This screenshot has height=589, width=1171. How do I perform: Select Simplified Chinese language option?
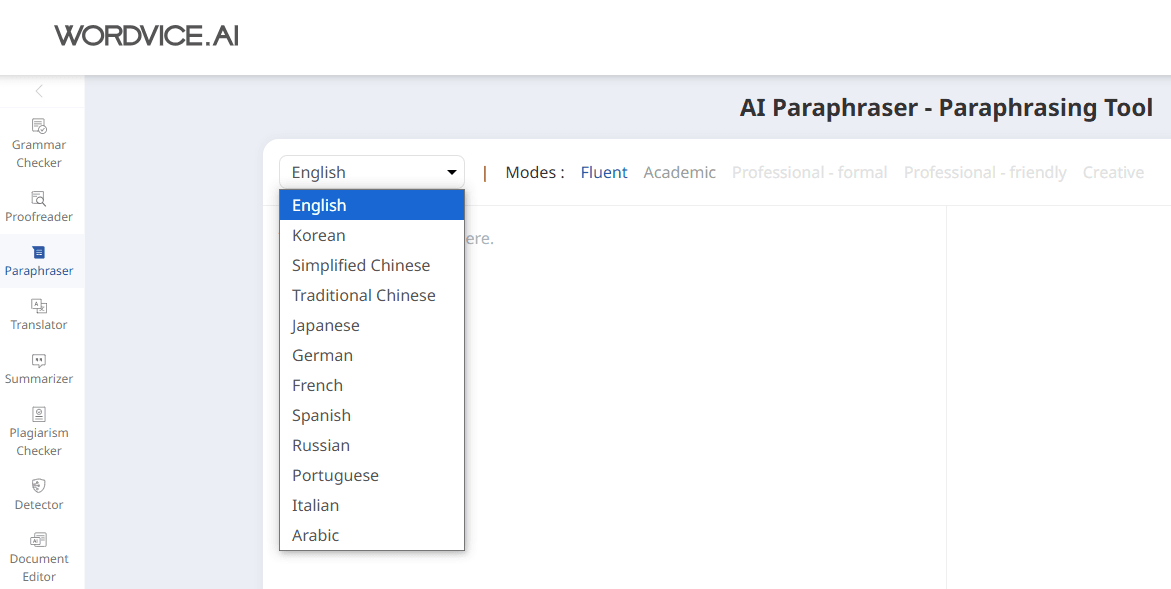pos(361,265)
